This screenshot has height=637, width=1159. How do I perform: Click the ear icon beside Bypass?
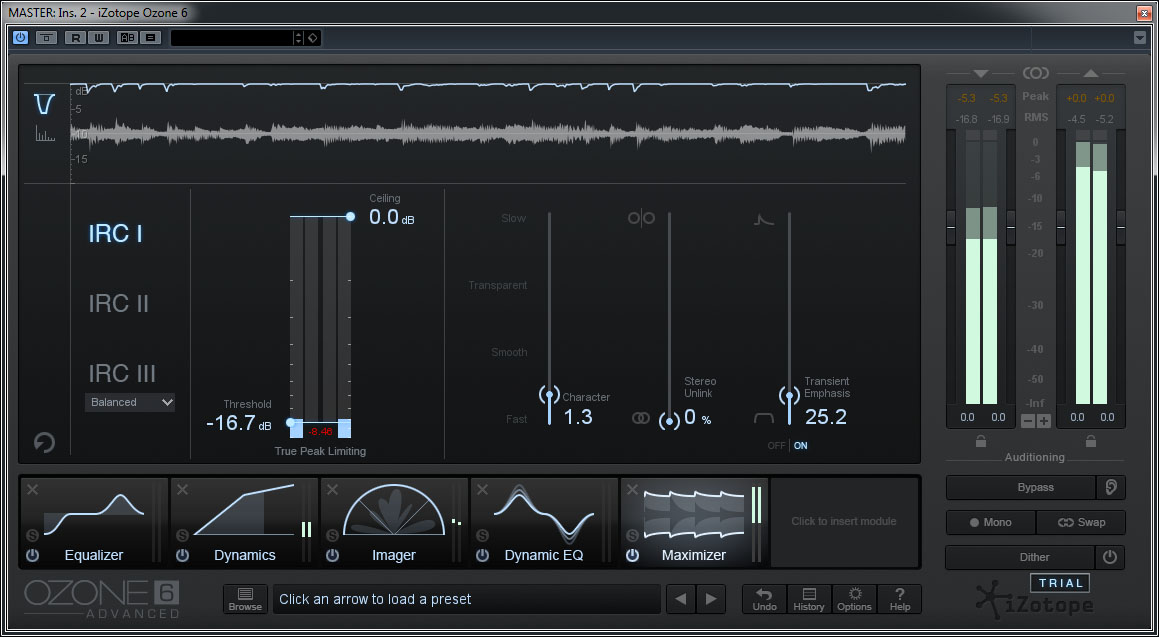[1109, 487]
